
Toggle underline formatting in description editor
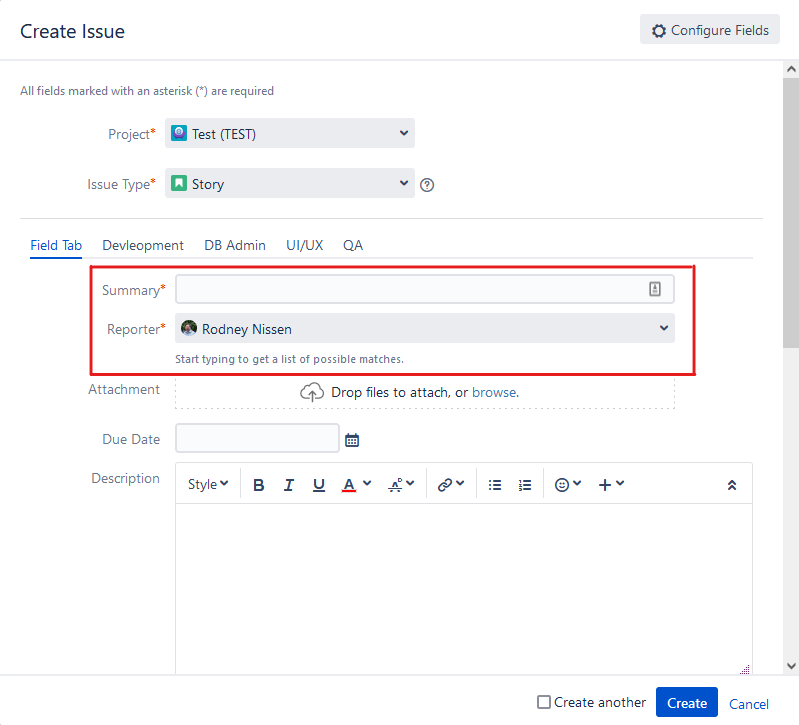(x=319, y=485)
